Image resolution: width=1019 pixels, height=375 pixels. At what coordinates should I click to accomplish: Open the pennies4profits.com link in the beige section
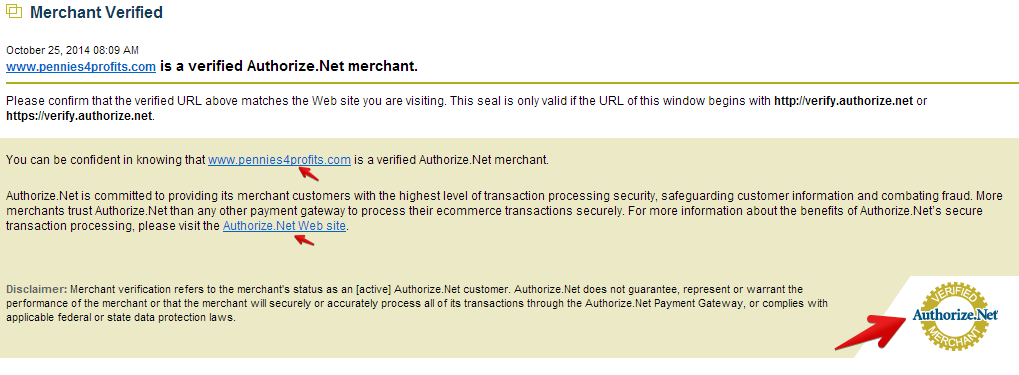(x=279, y=159)
